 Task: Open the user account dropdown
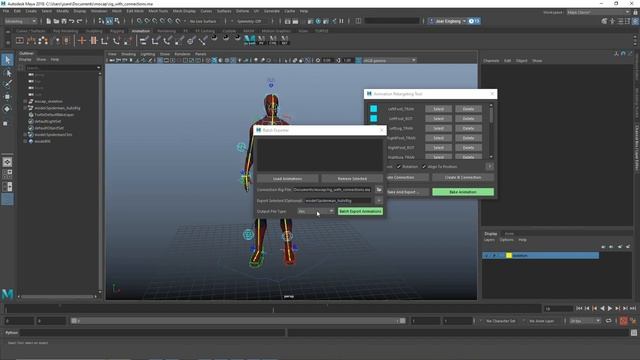448,21
